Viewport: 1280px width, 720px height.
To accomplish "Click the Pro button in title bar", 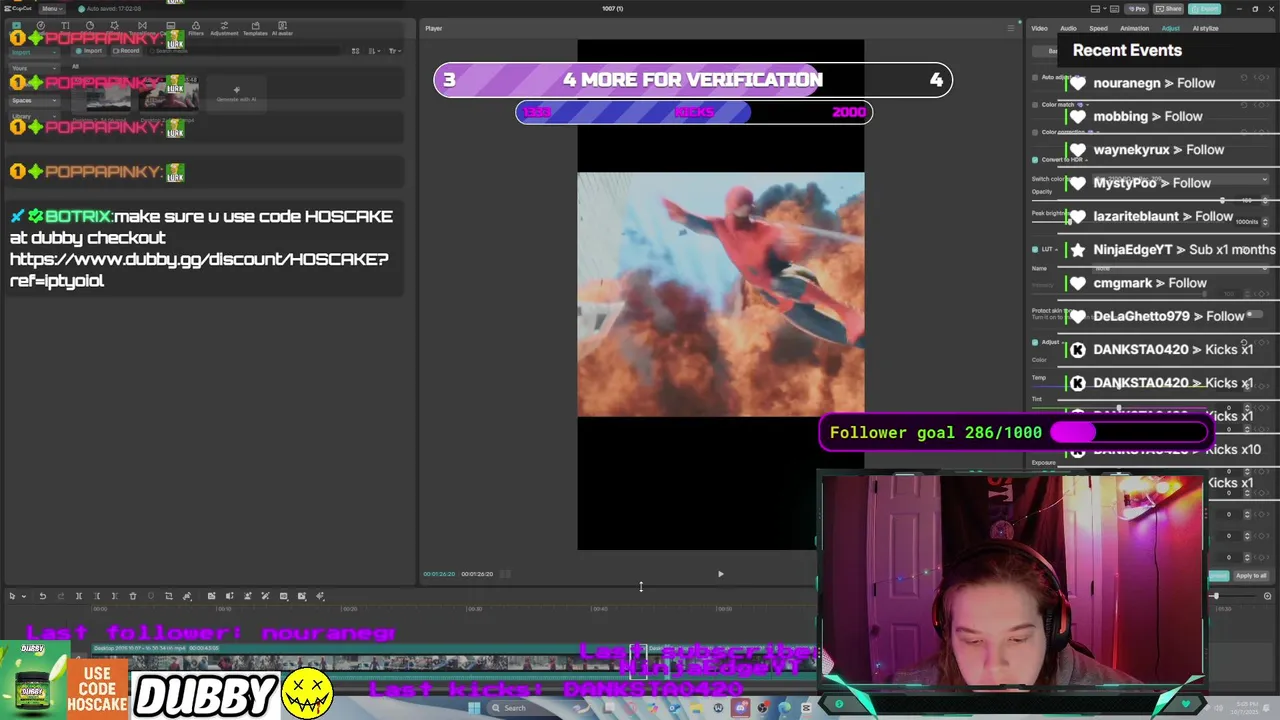I will point(1137,9).
